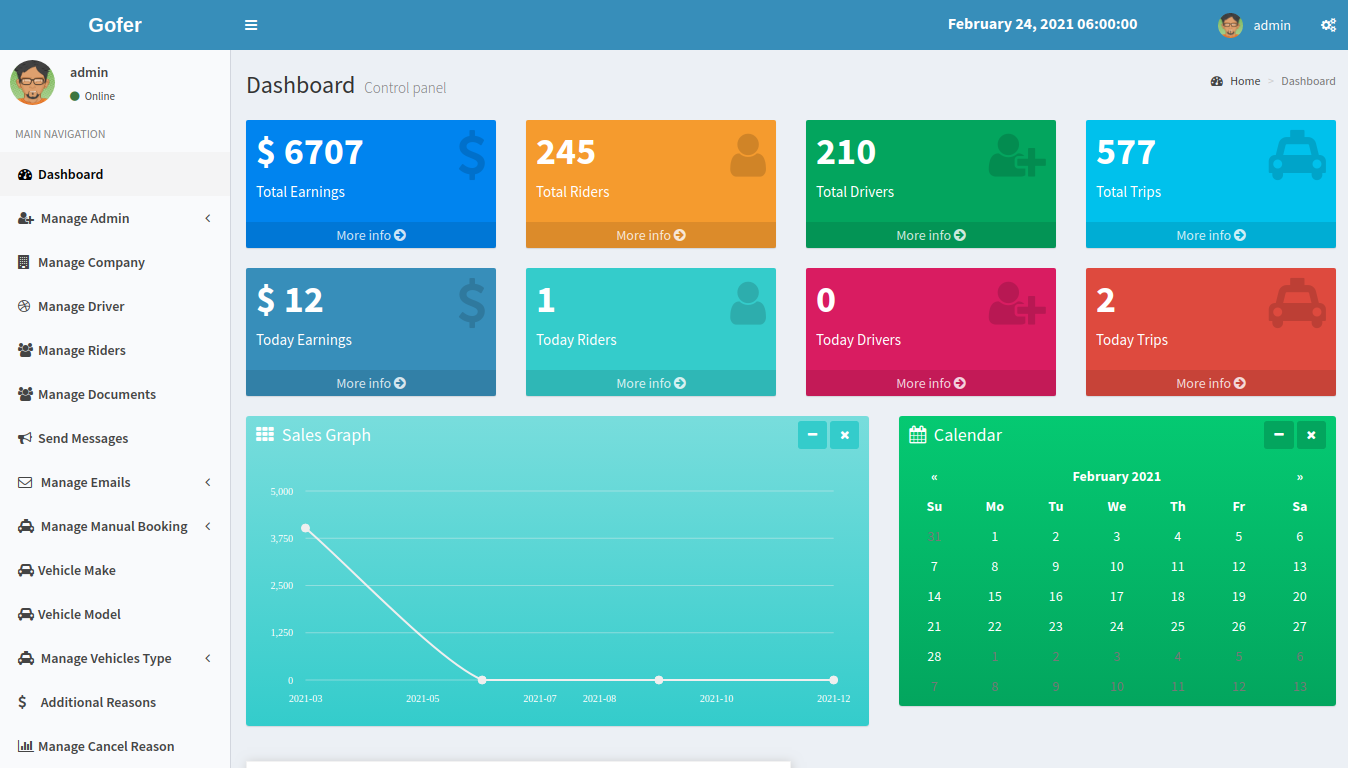Select Vehicle Make from the navigation

[77, 570]
